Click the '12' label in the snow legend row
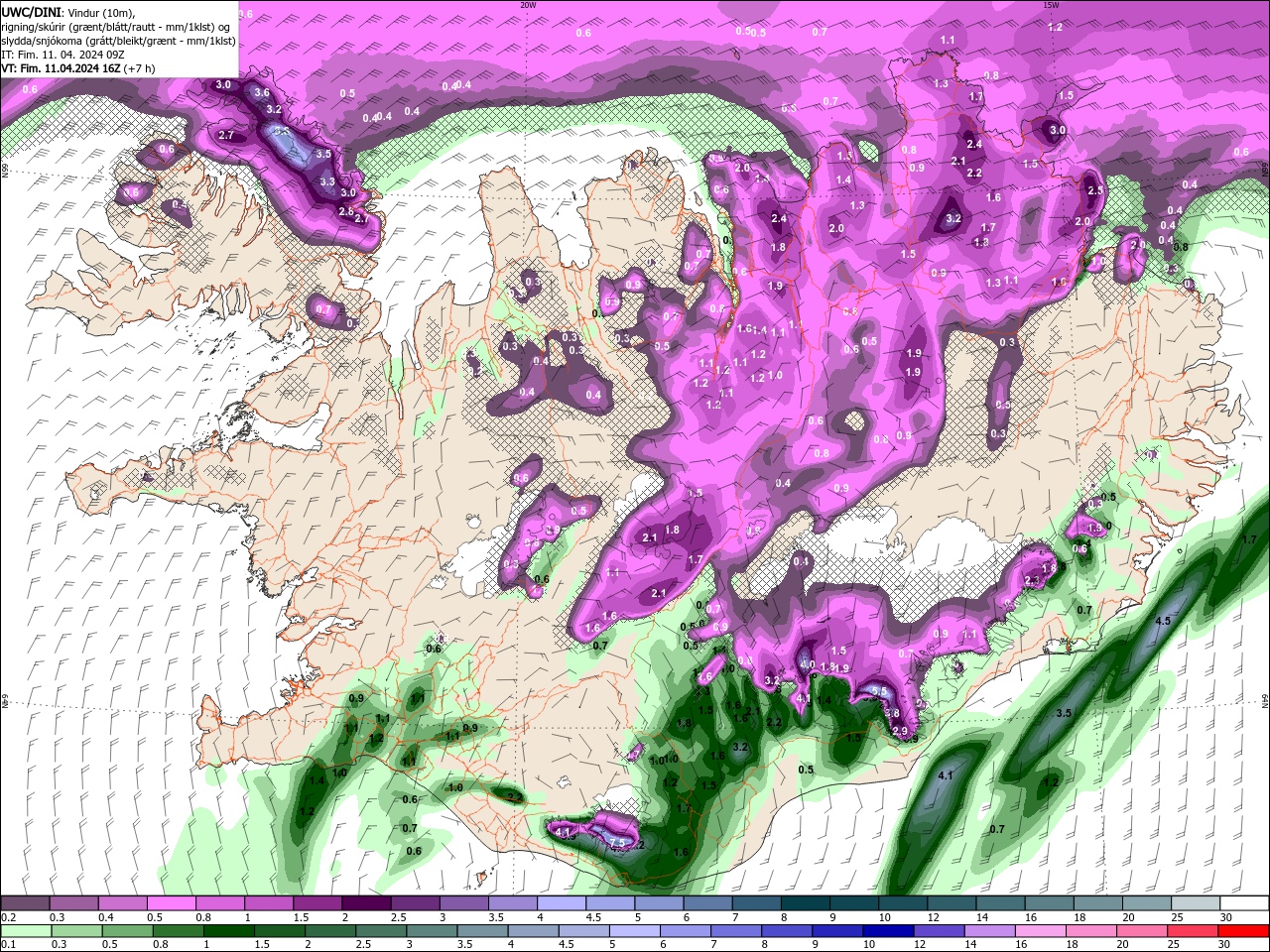This screenshot has width=1270, height=952. coord(933,917)
